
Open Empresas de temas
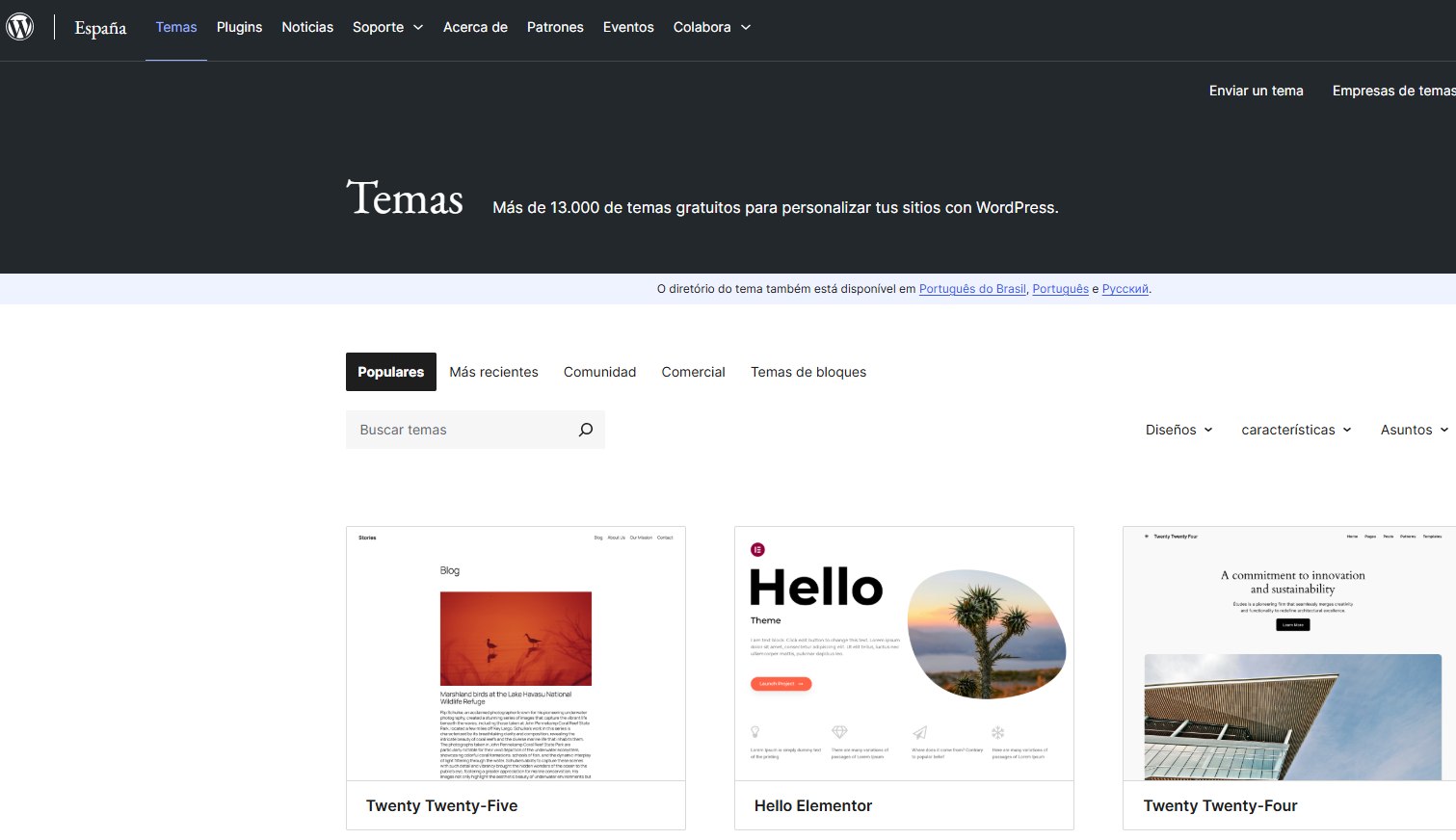1393,90
